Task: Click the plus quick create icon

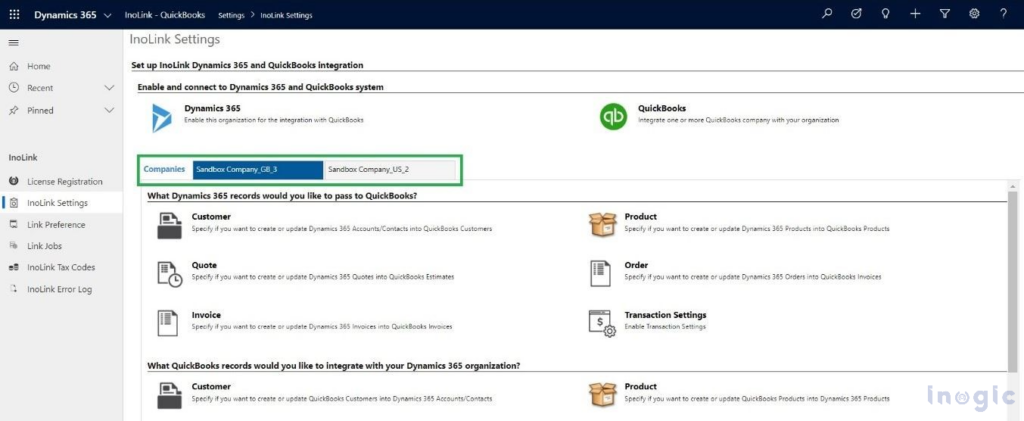Action: (x=915, y=14)
